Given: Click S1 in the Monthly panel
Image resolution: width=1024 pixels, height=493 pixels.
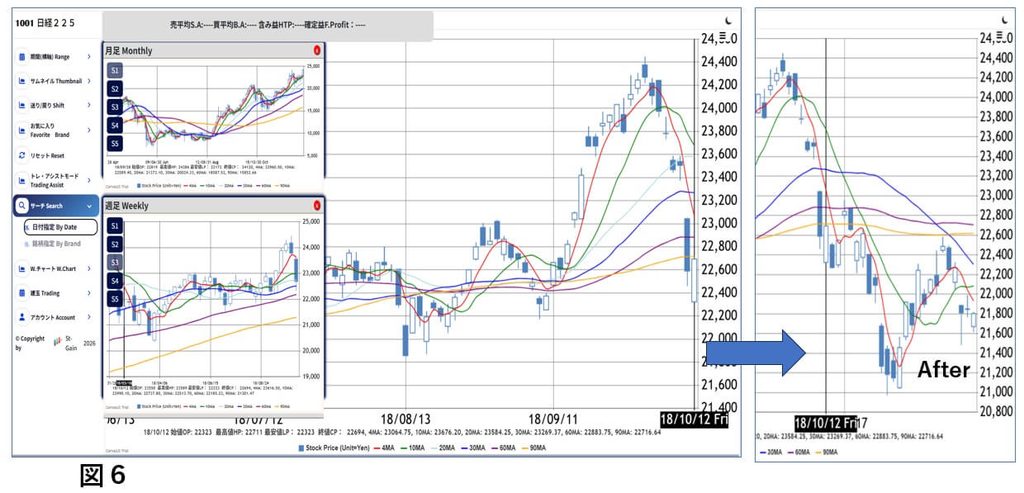Looking at the screenshot, I should (115, 70).
